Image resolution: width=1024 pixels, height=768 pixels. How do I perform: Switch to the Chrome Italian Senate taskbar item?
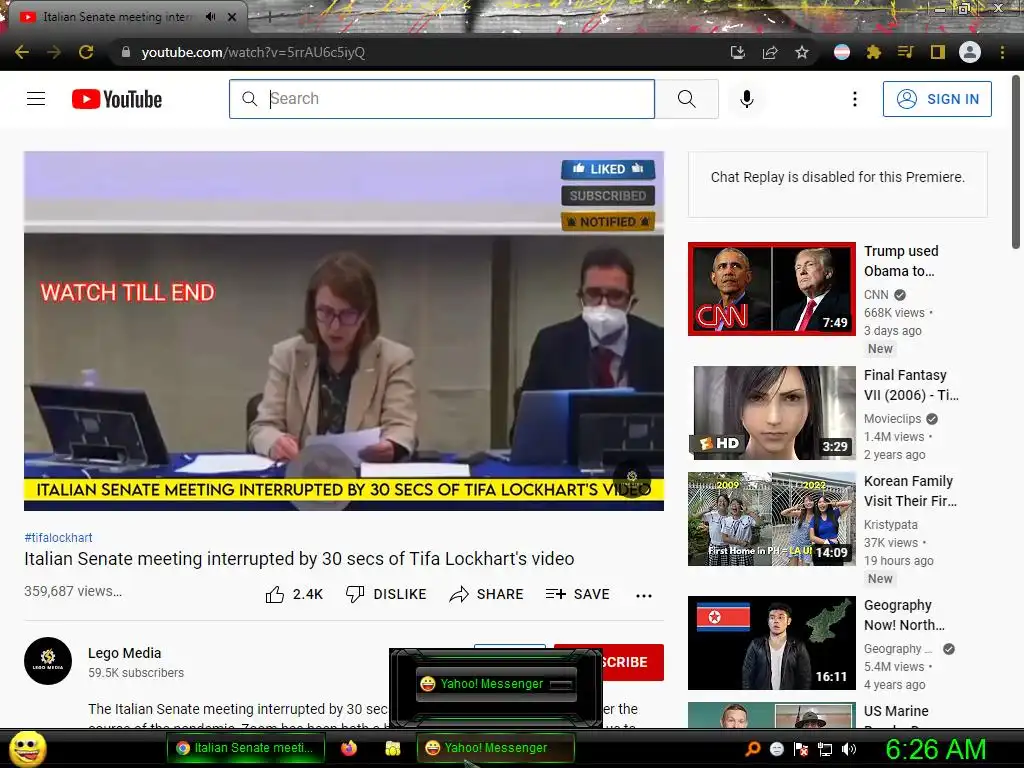(246, 748)
